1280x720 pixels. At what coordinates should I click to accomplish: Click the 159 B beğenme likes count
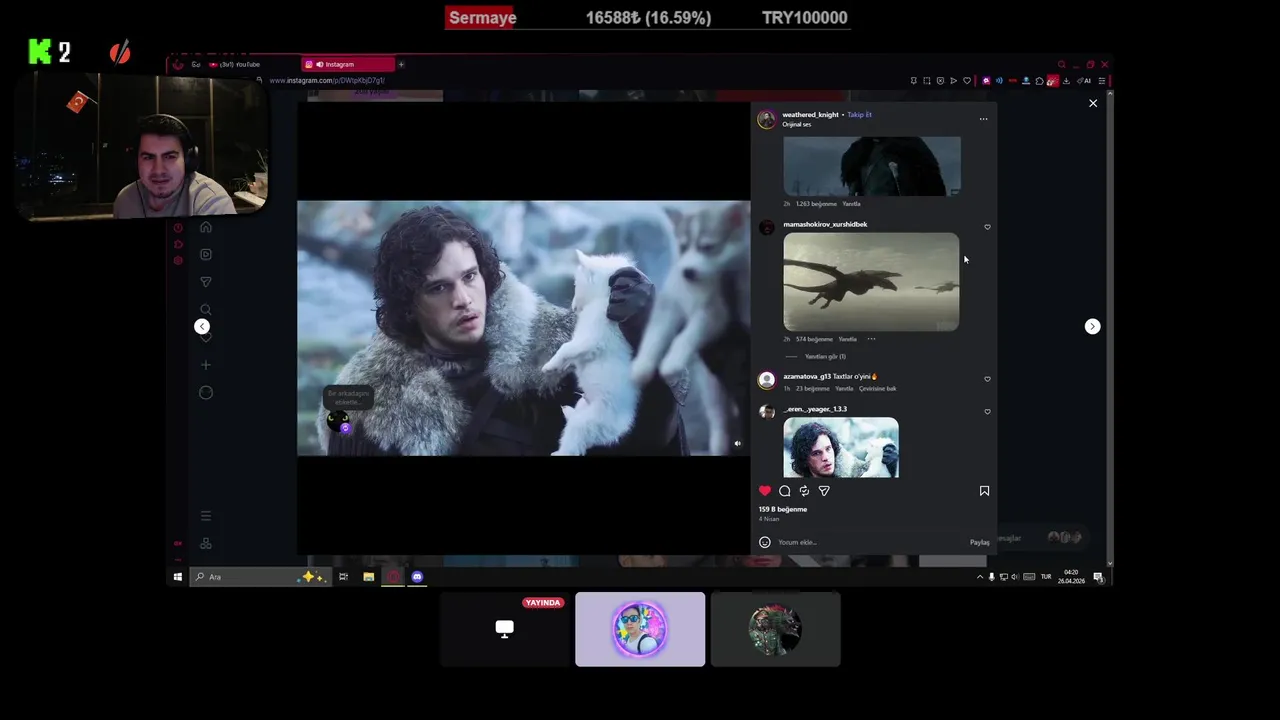pyautogui.click(x=783, y=509)
